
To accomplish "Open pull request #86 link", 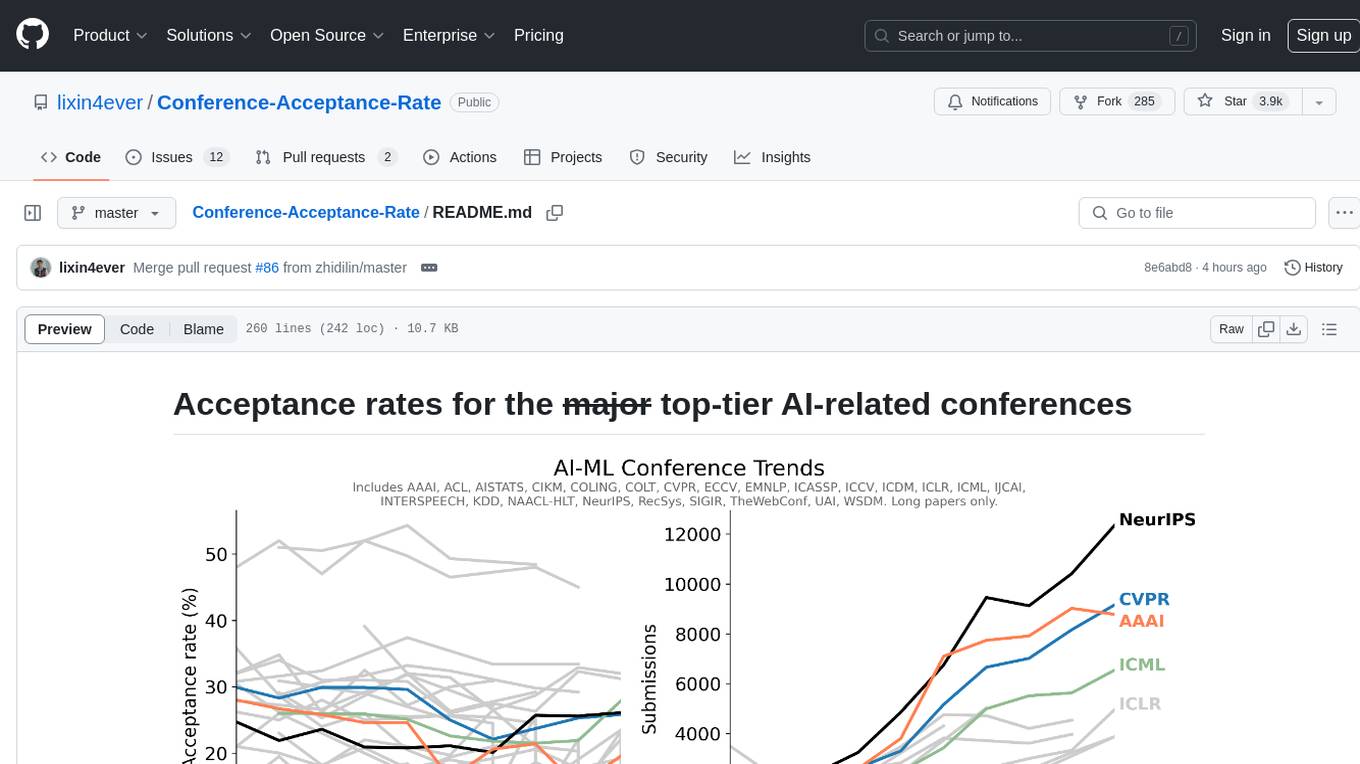I will pos(266,268).
